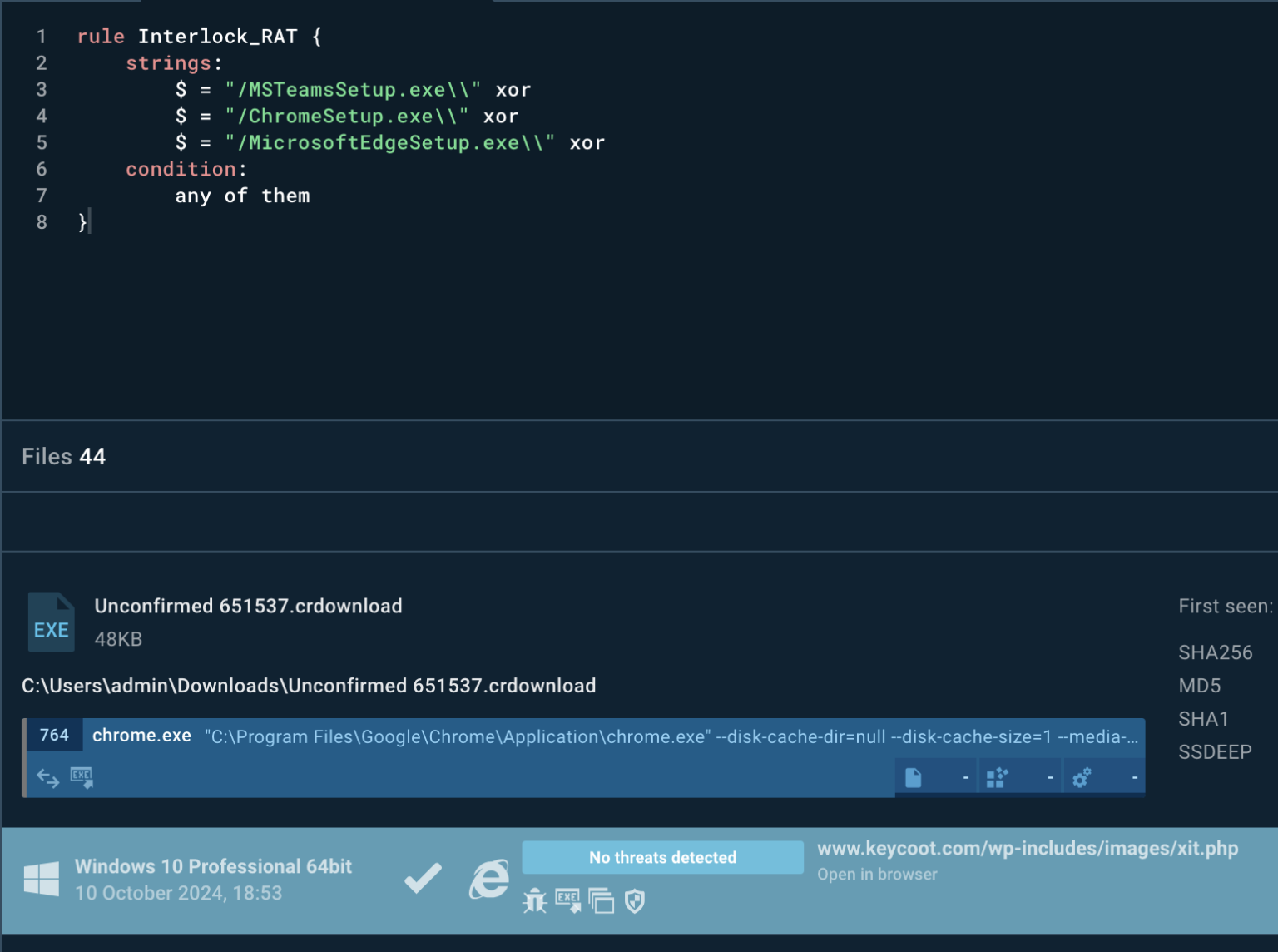Open the keycoot.com xit.php URL link
This screenshot has width=1278, height=952.
[1027, 848]
